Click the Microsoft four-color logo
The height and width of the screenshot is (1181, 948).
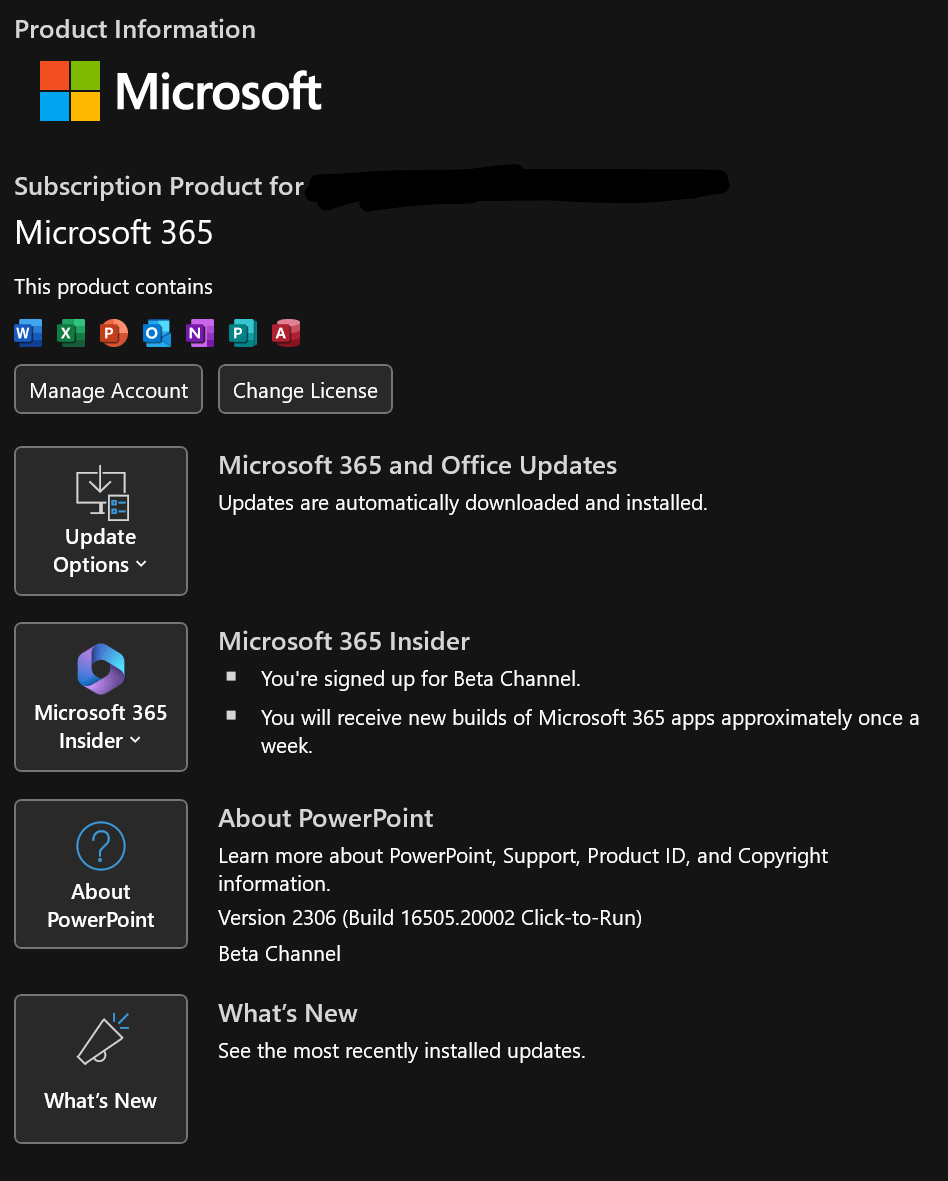70,91
